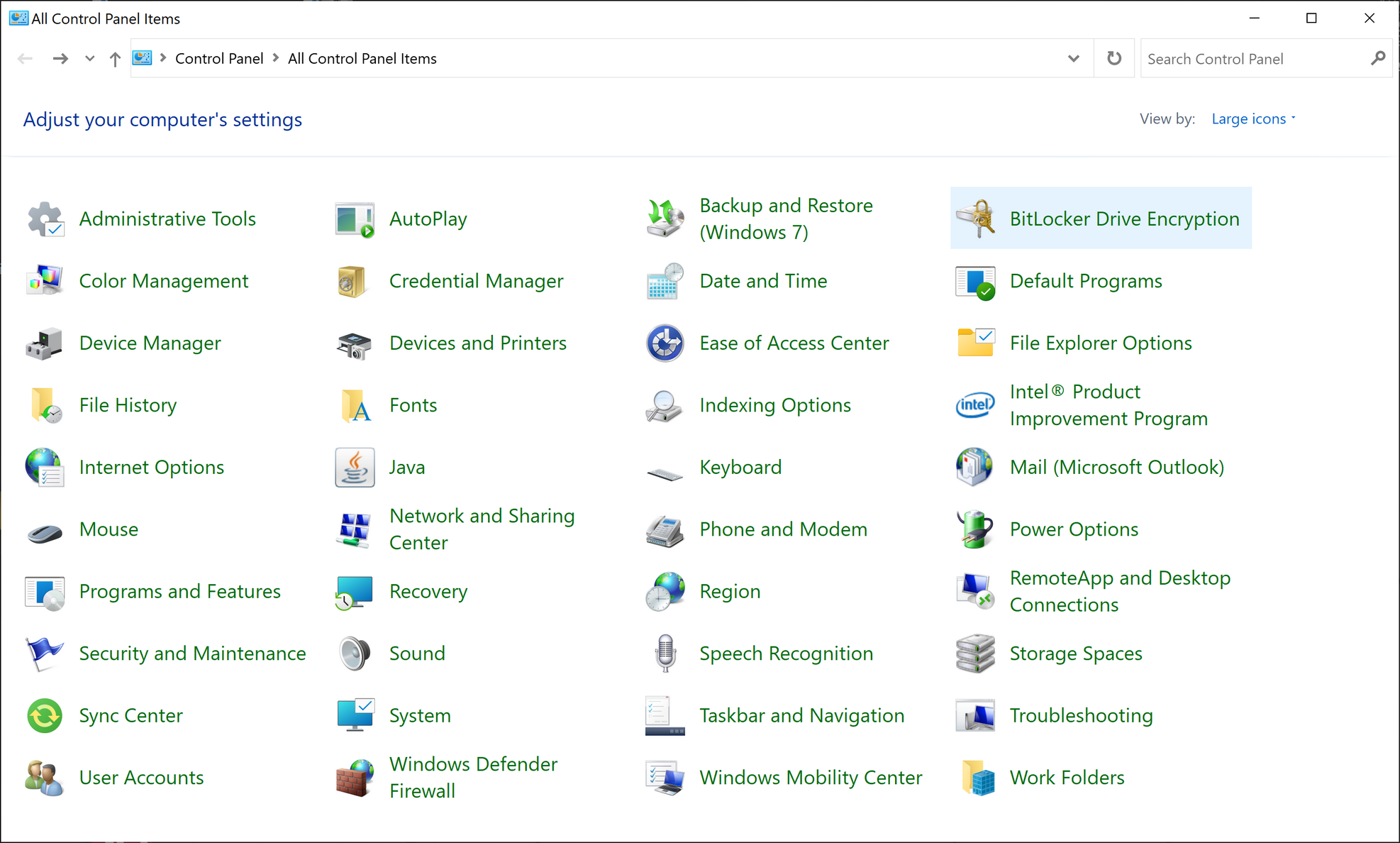Screen dimensions: 1400x843
Task: Click the Ease of Access Center icon
Action: tap(665, 343)
